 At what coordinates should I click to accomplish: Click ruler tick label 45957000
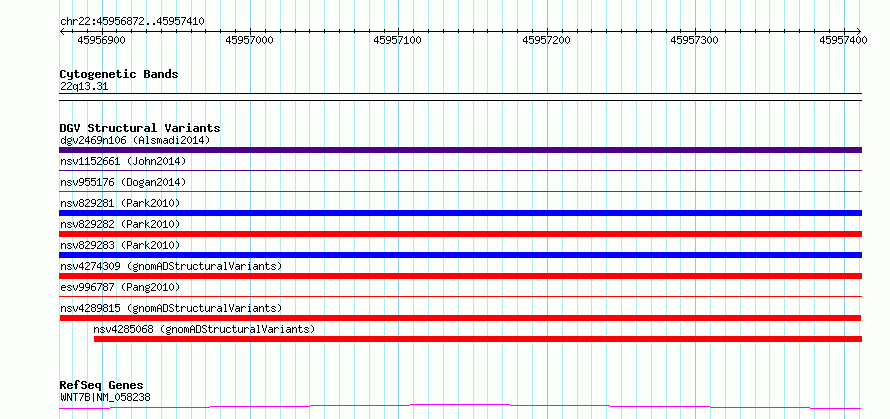(250, 40)
